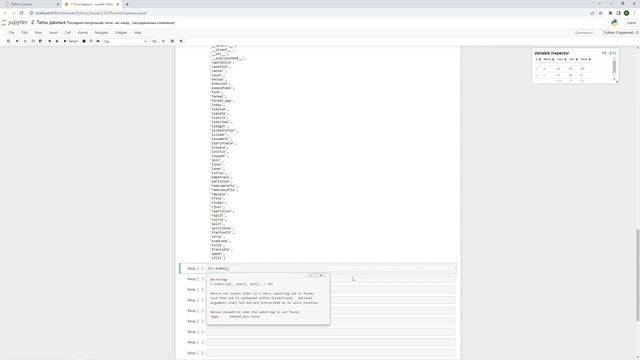Run the current cell with Run button

(x=71, y=41)
